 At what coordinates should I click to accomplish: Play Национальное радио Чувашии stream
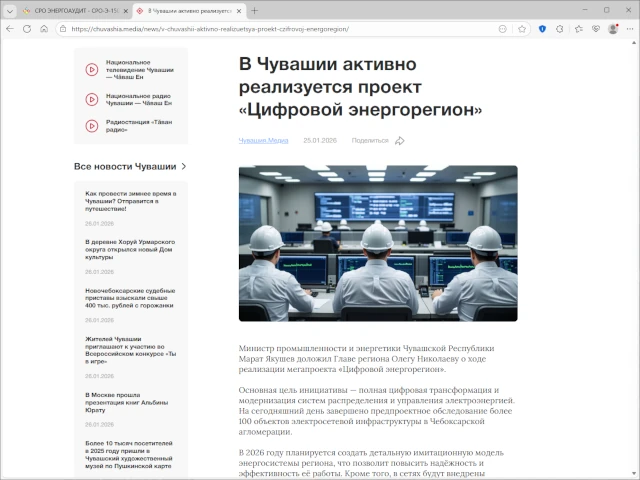click(92, 99)
